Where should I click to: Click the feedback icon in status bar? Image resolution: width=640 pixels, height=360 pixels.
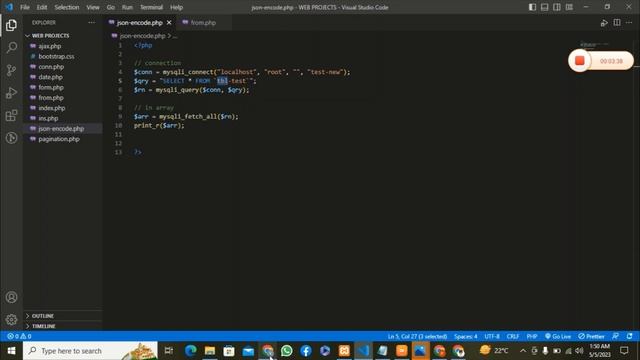point(616,336)
